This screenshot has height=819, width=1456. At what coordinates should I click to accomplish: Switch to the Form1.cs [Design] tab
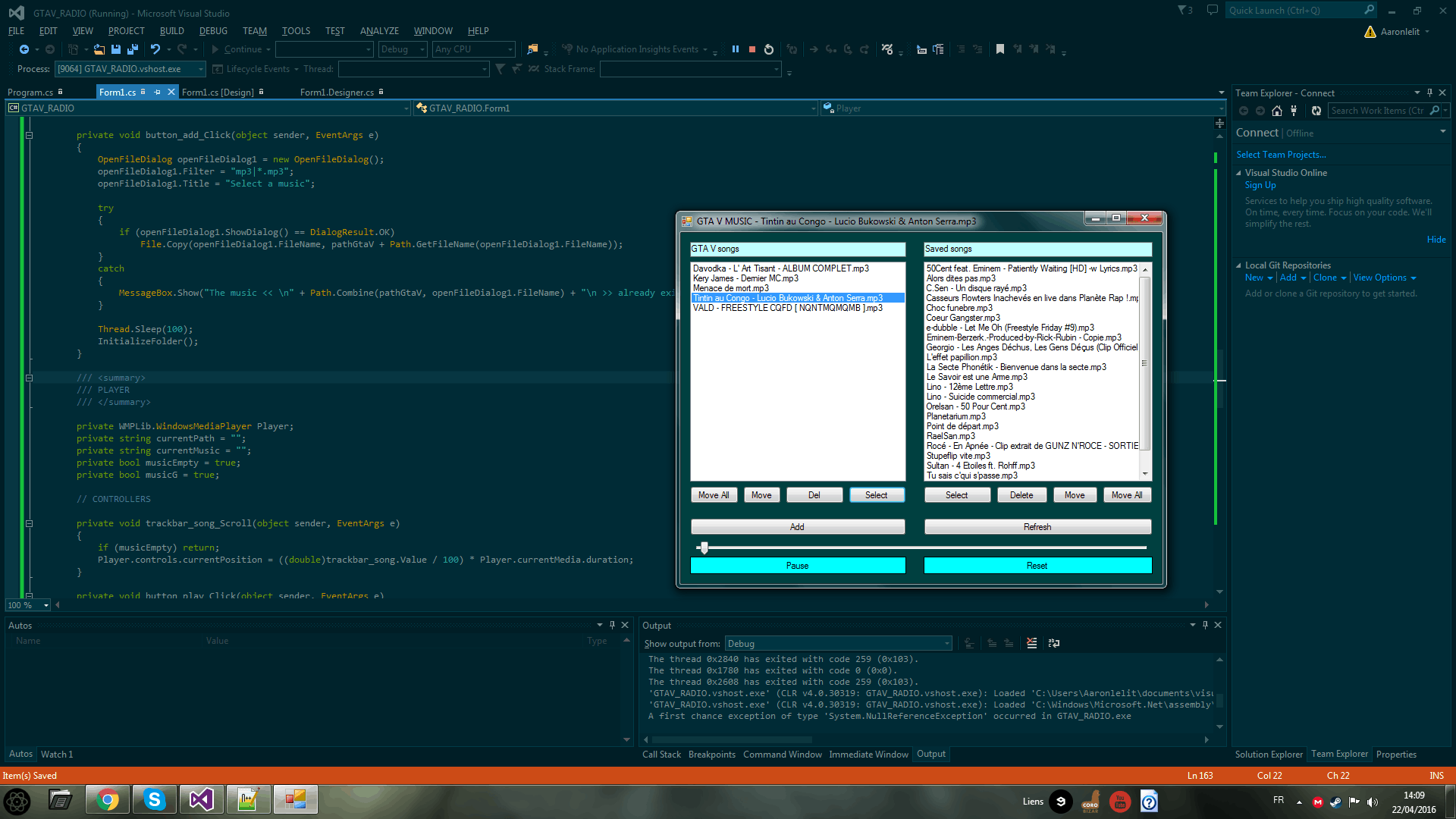(218, 93)
